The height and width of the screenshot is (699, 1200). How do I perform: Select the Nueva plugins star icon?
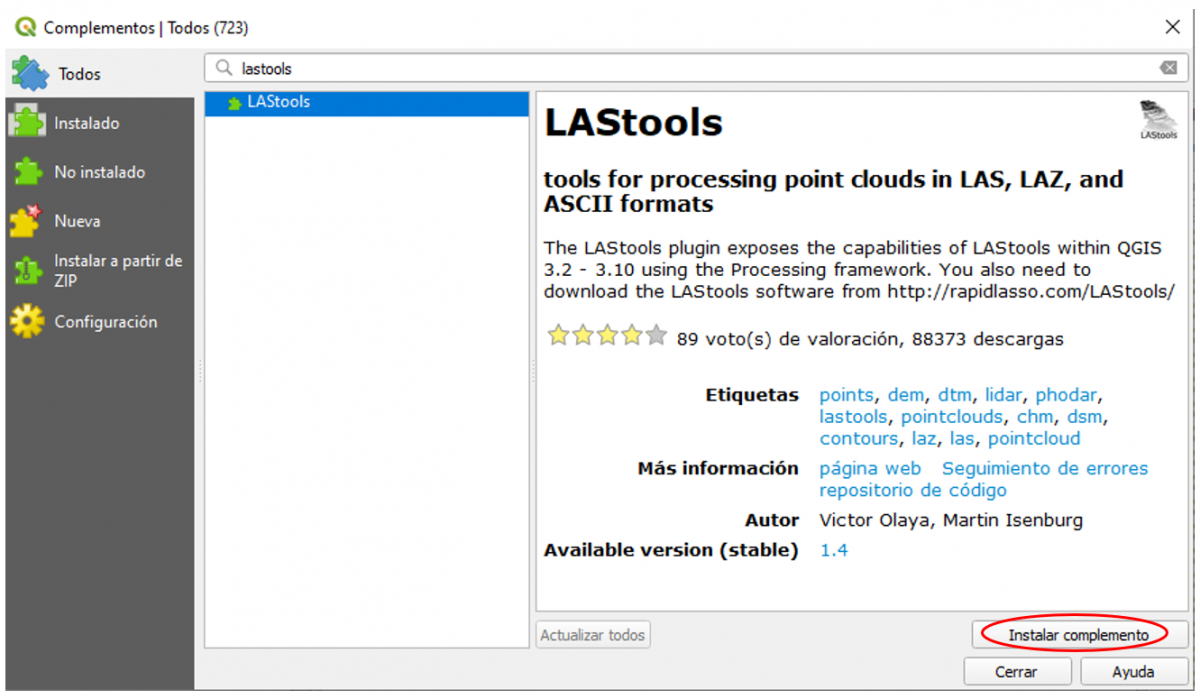[29, 220]
